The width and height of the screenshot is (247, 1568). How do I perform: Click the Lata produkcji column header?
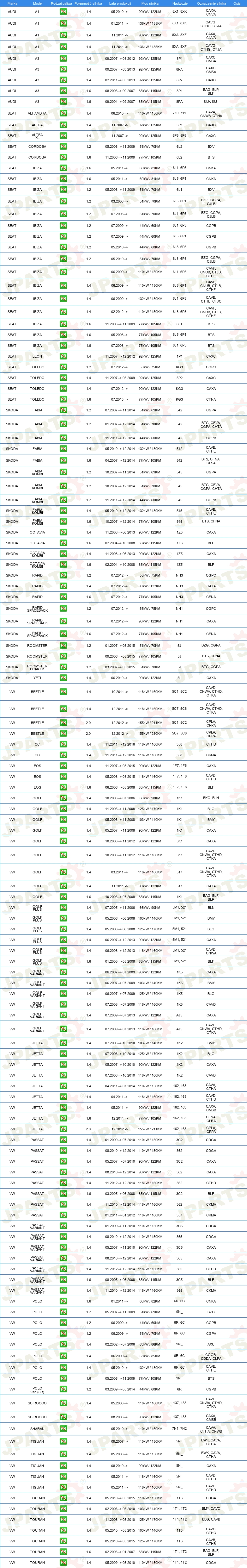tap(120, 4)
